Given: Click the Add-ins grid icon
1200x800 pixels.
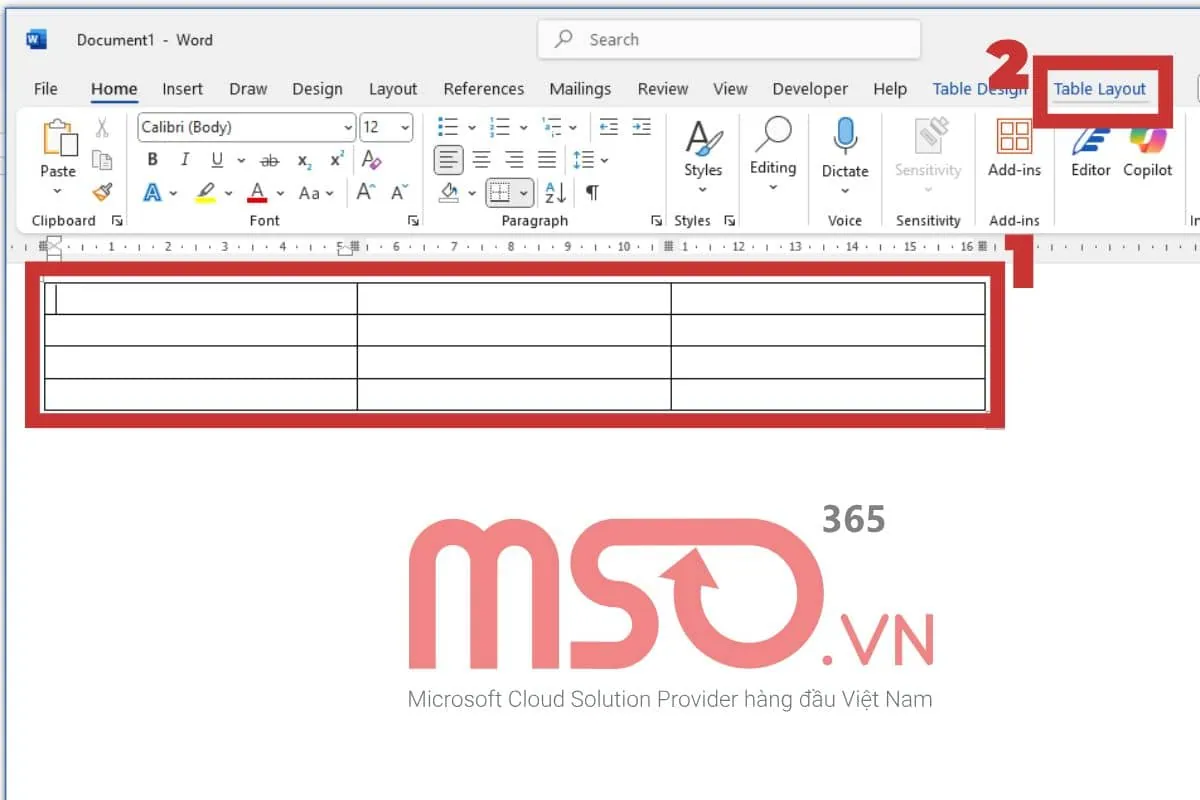Looking at the screenshot, I should (x=1014, y=140).
